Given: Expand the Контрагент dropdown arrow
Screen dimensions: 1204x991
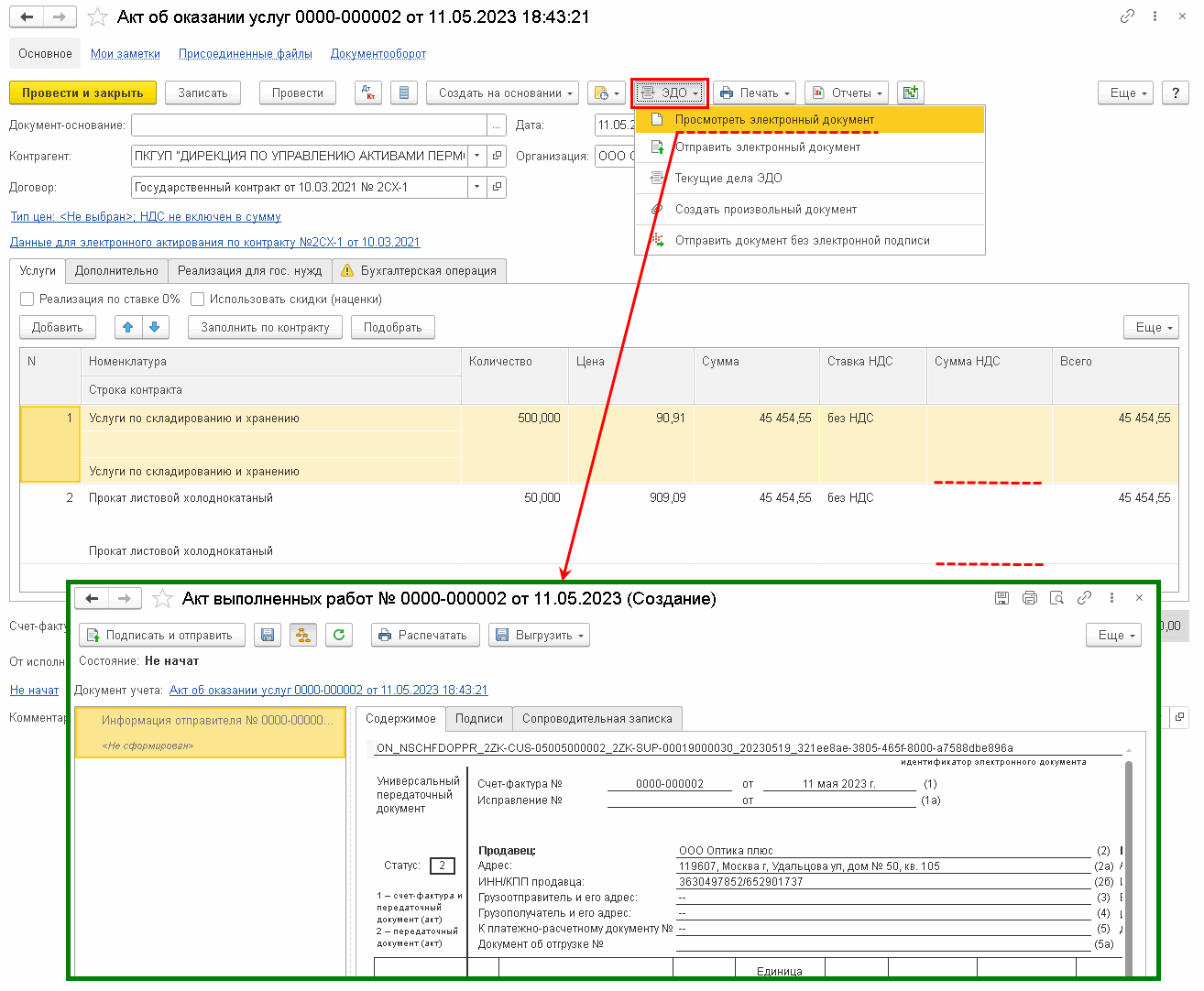Looking at the screenshot, I should (476, 156).
